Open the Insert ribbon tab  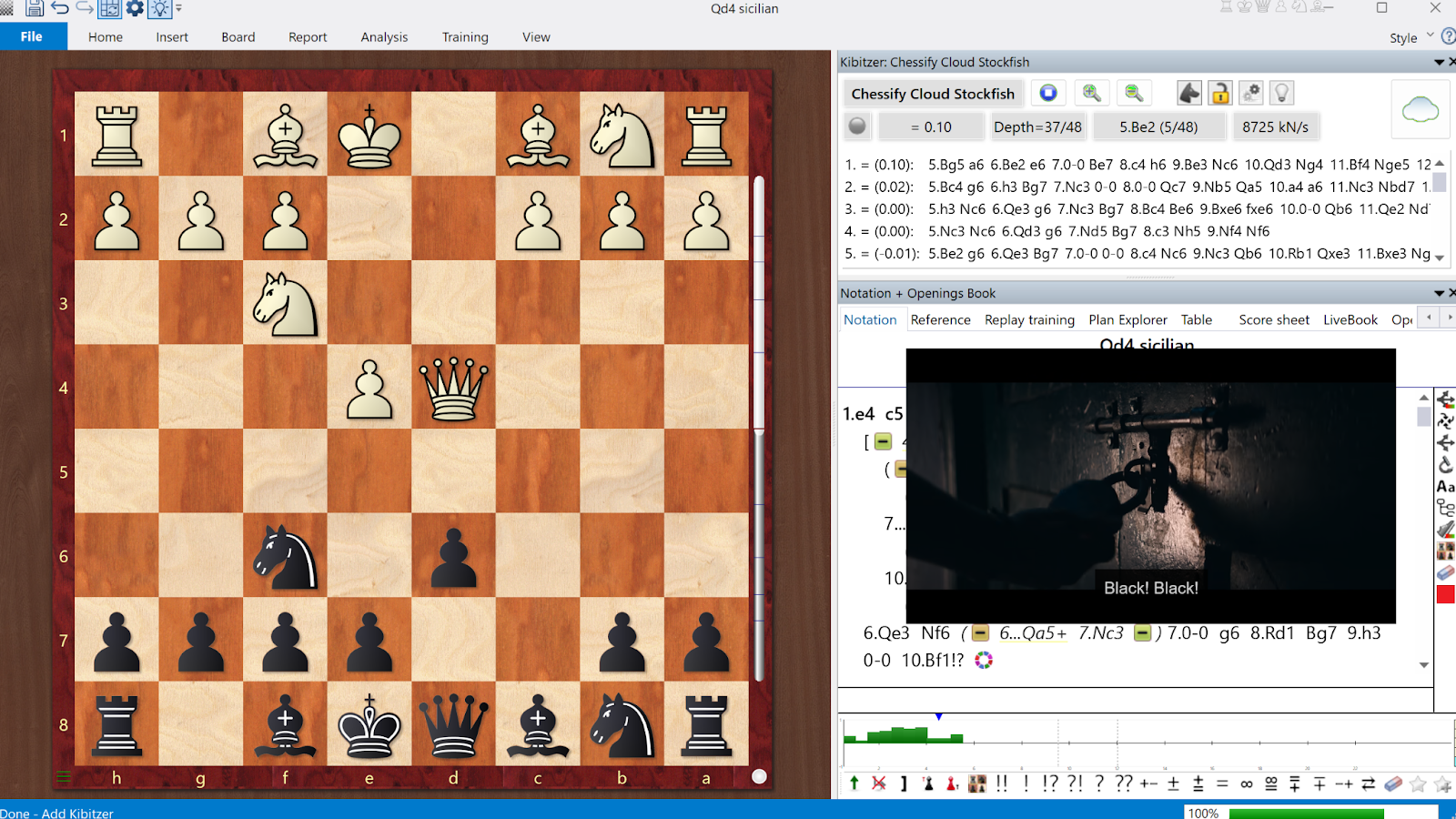coord(172,37)
